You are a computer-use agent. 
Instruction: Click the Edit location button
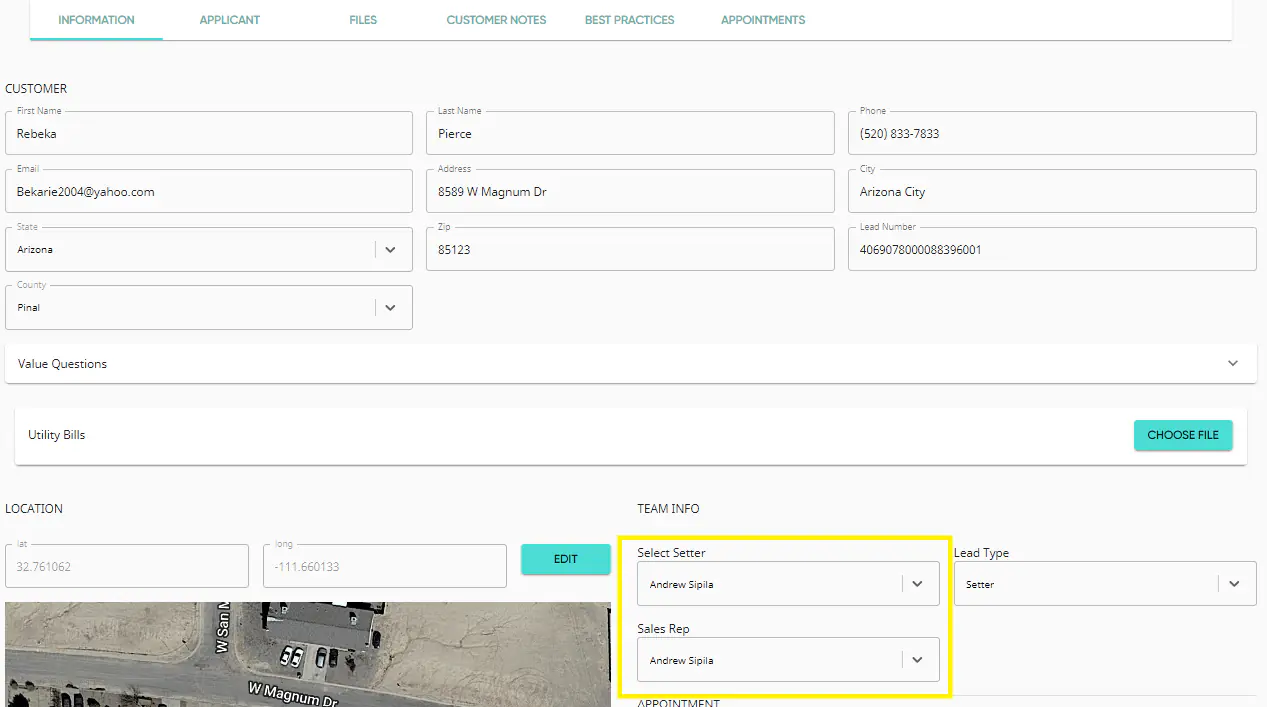(x=566, y=559)
